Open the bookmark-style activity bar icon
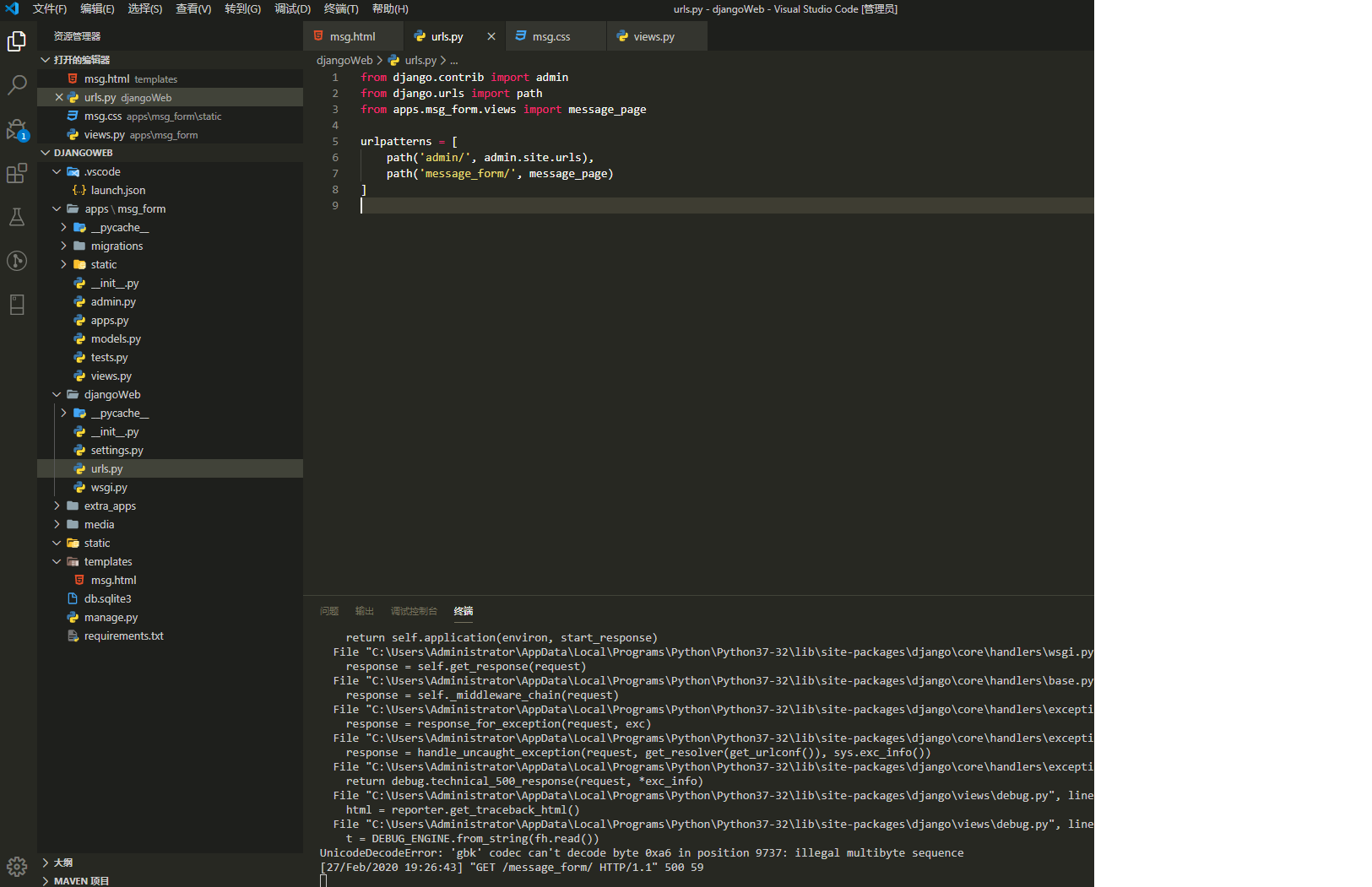1372x887 pixels. [17, 305]
